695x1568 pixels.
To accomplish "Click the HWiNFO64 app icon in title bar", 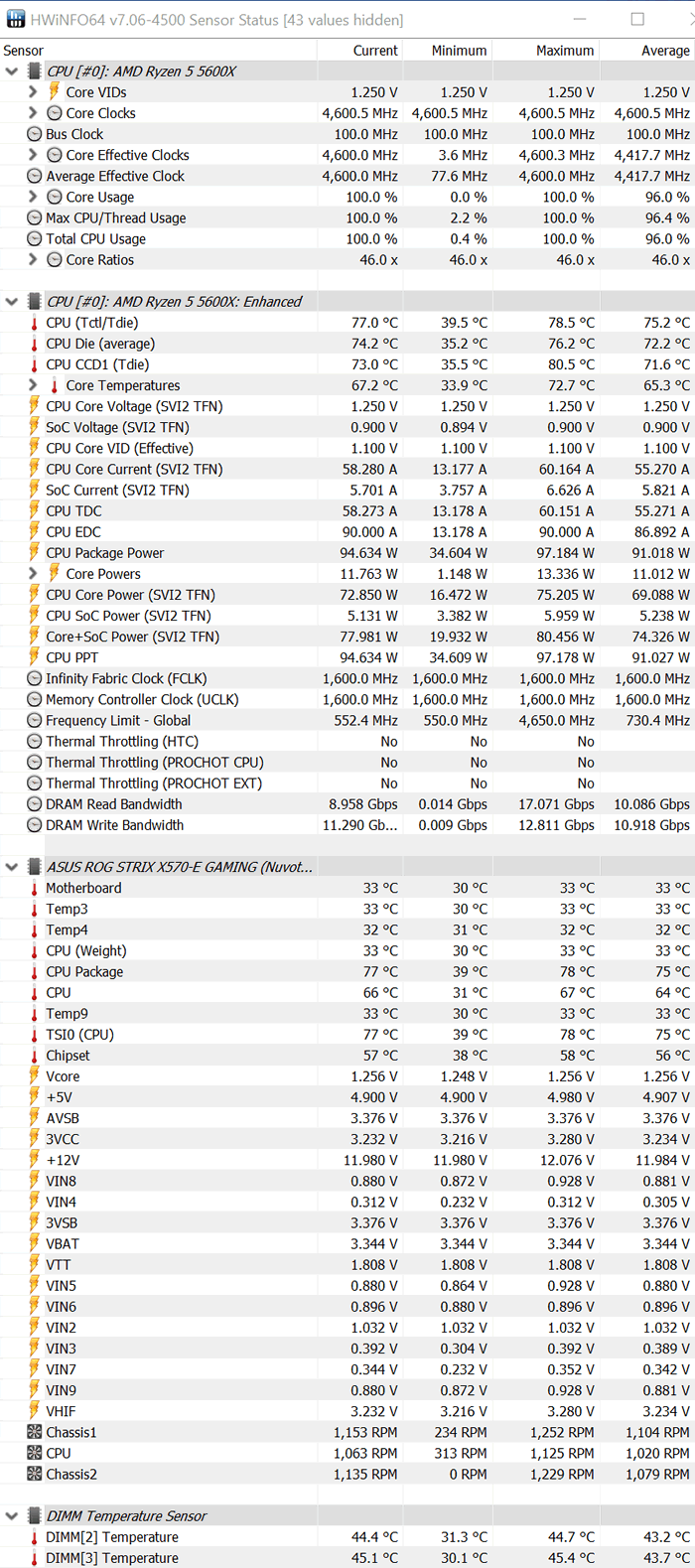I will coord(15,20).
